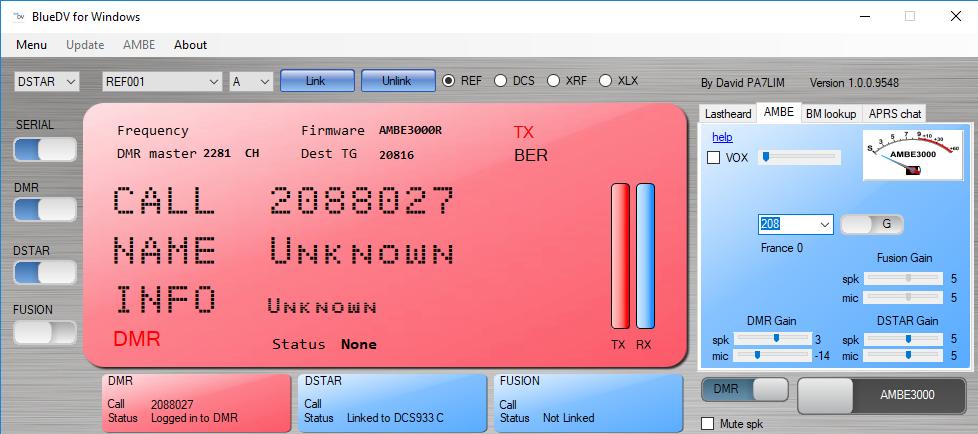Click the red TX level bar
This screenshot has height=434, width=978.
pos(621,256)
